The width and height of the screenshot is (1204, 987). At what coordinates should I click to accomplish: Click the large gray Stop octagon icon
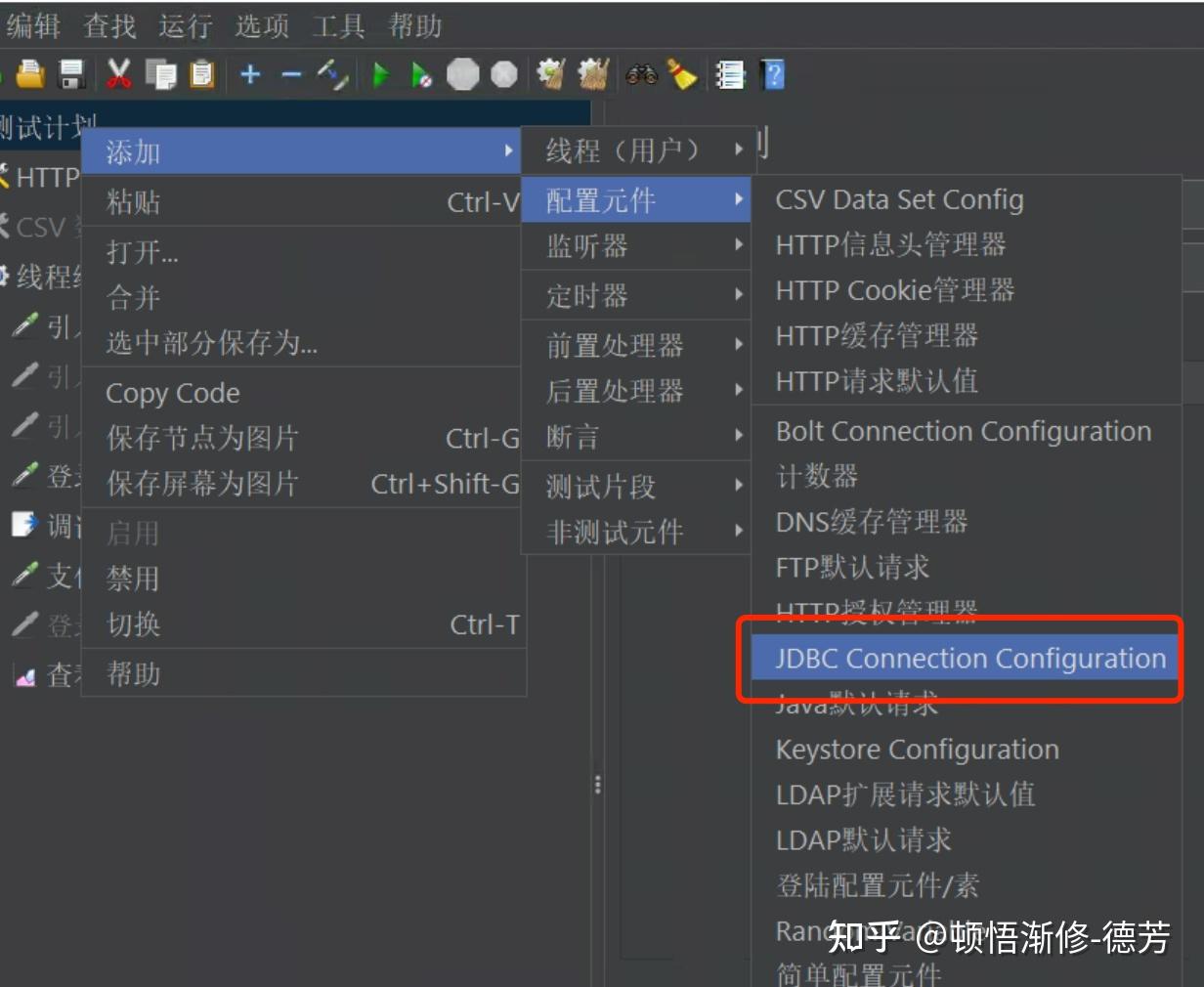tap(463, 74)
